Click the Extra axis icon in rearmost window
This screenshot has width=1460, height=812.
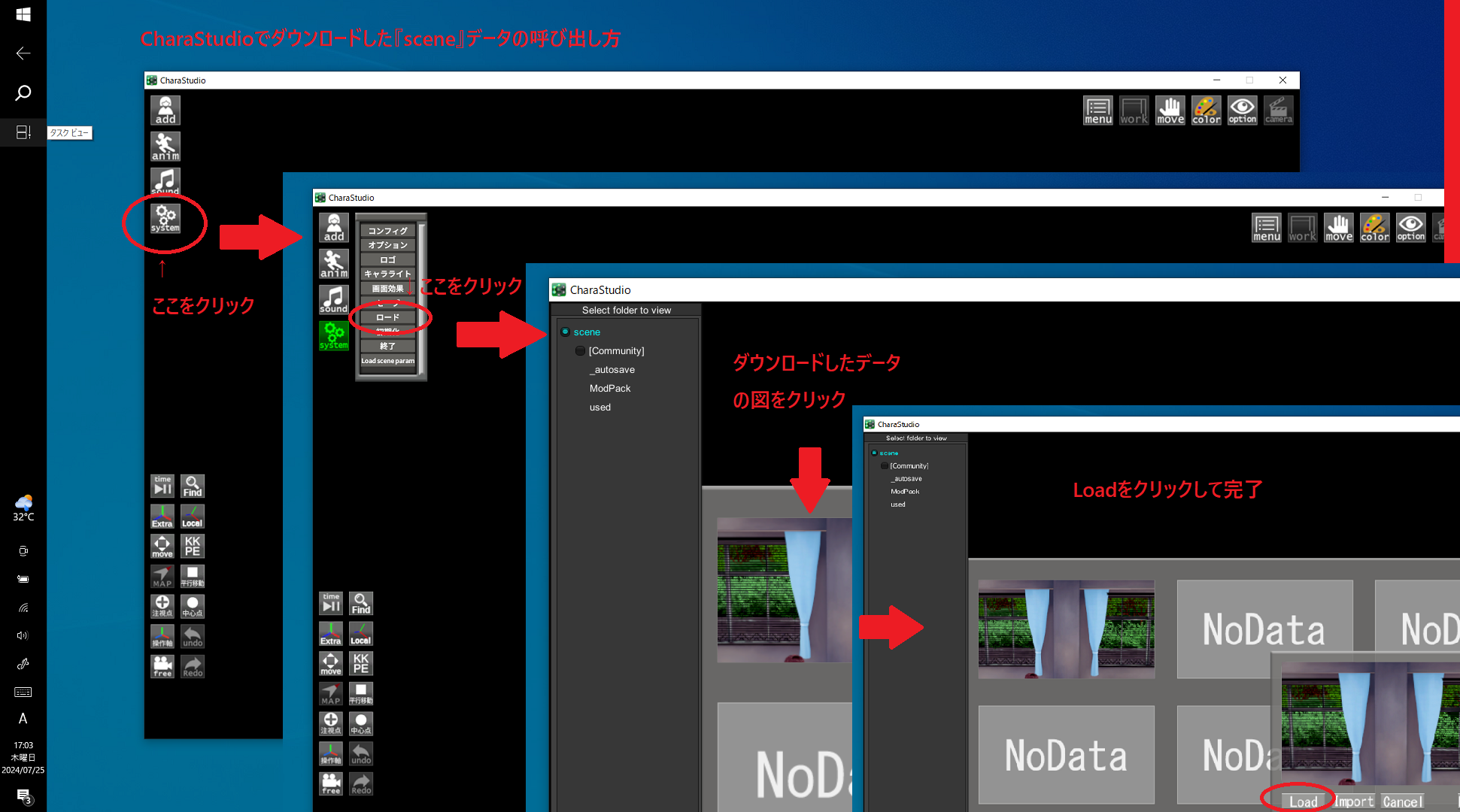(x=162, y=516)
